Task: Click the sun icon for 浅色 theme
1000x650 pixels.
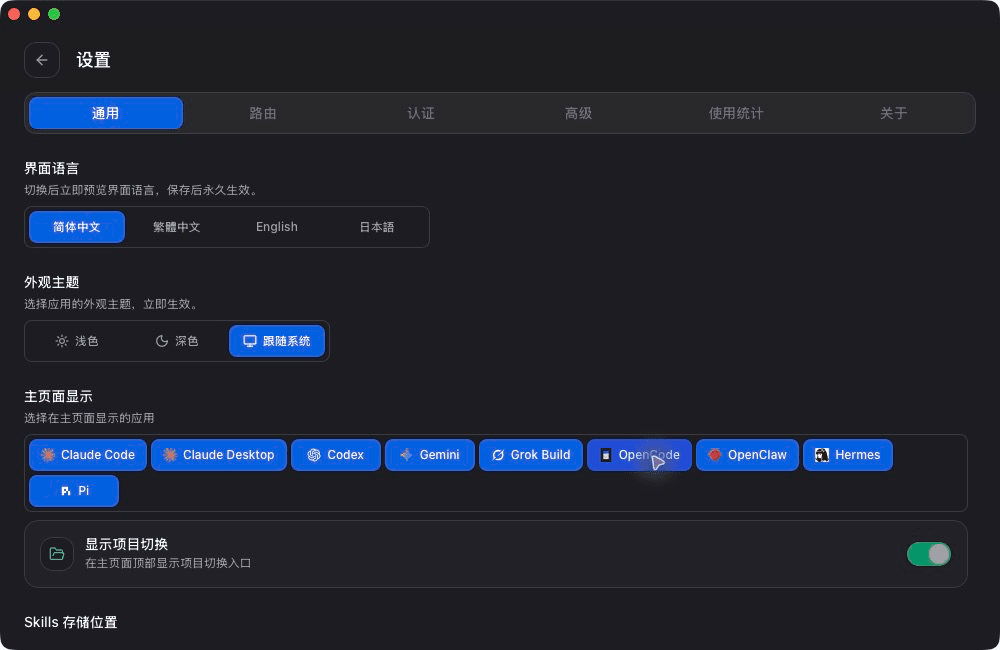Action: [x=62, y=341]
